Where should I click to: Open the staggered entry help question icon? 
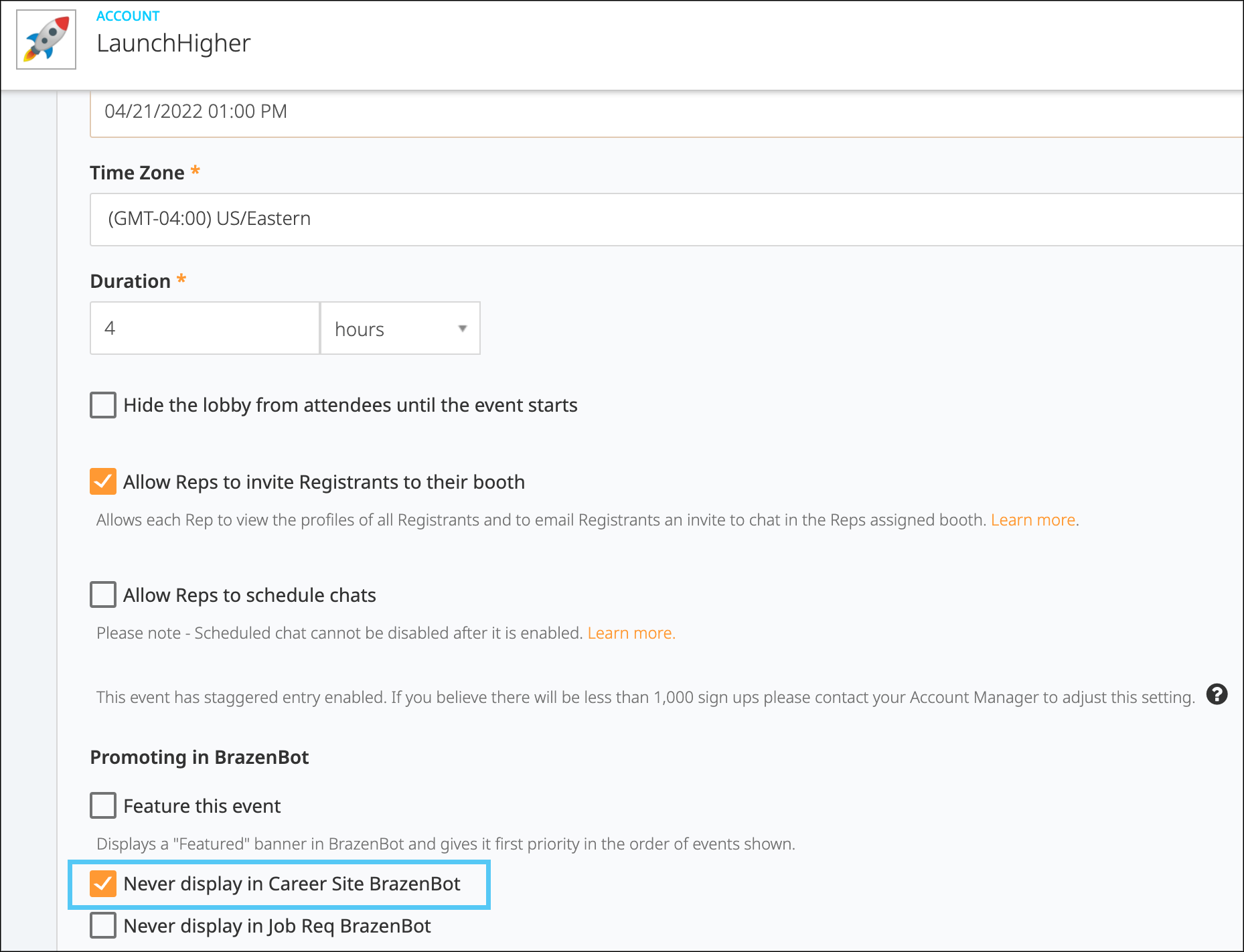(x=1217, y=695)
